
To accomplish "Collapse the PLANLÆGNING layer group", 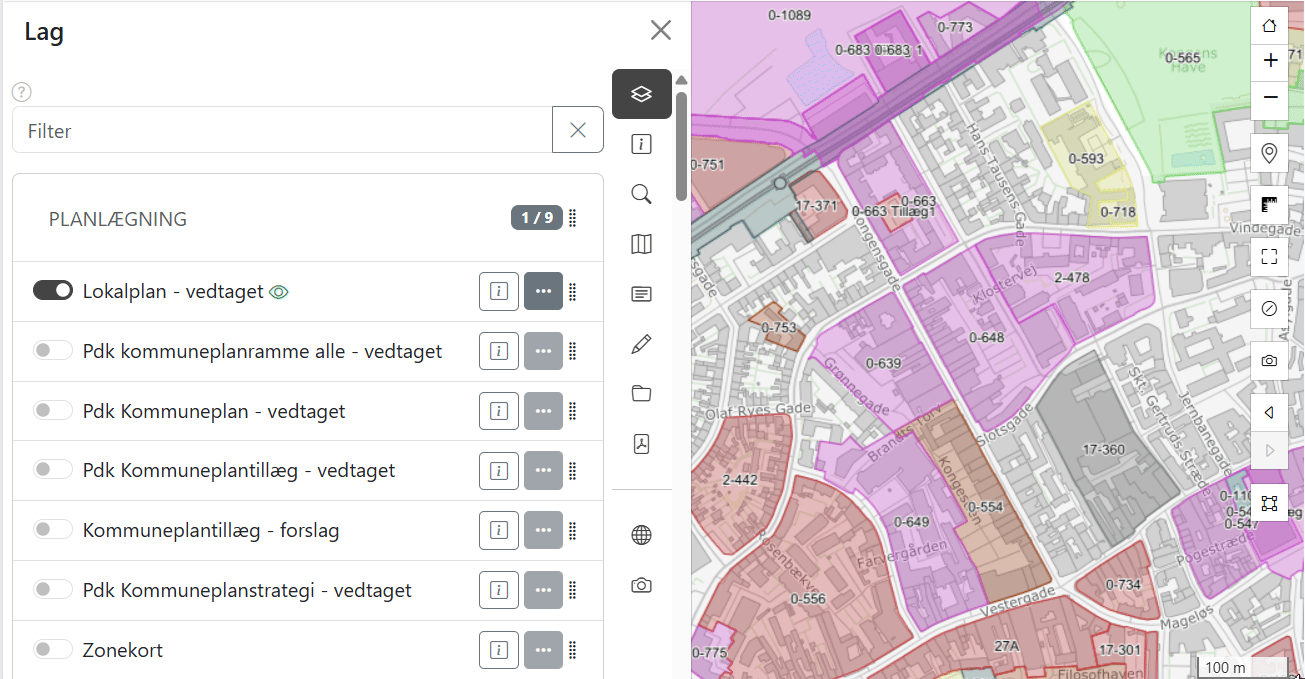I will tap(118, 219).
